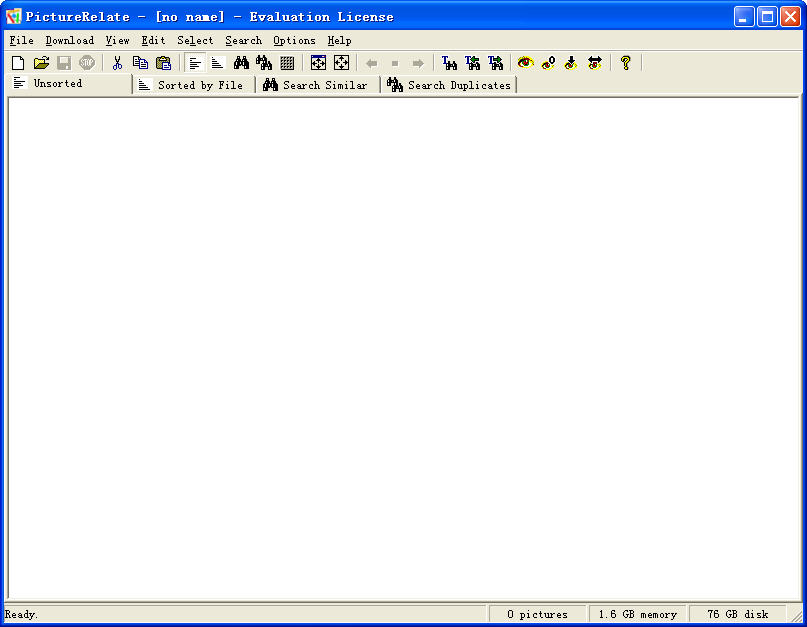Click the yellow question mark Help icon
Image resolution: width=807 pixels, height=627 pixels.
click(625, 63)
